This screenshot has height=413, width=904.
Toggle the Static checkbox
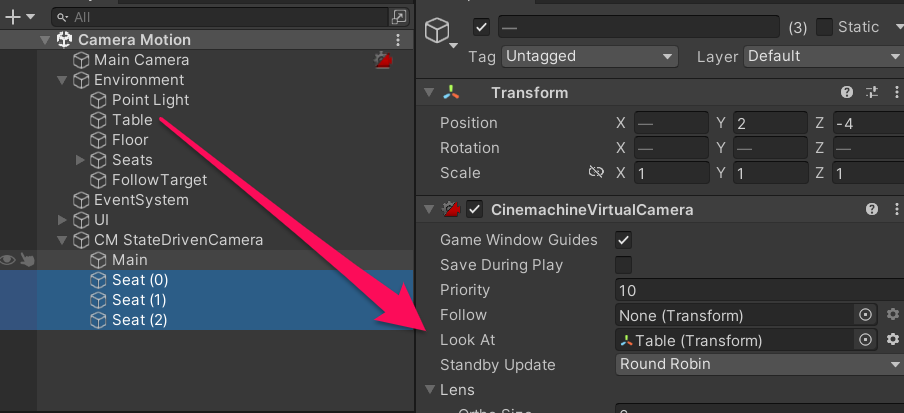point(825,27)
